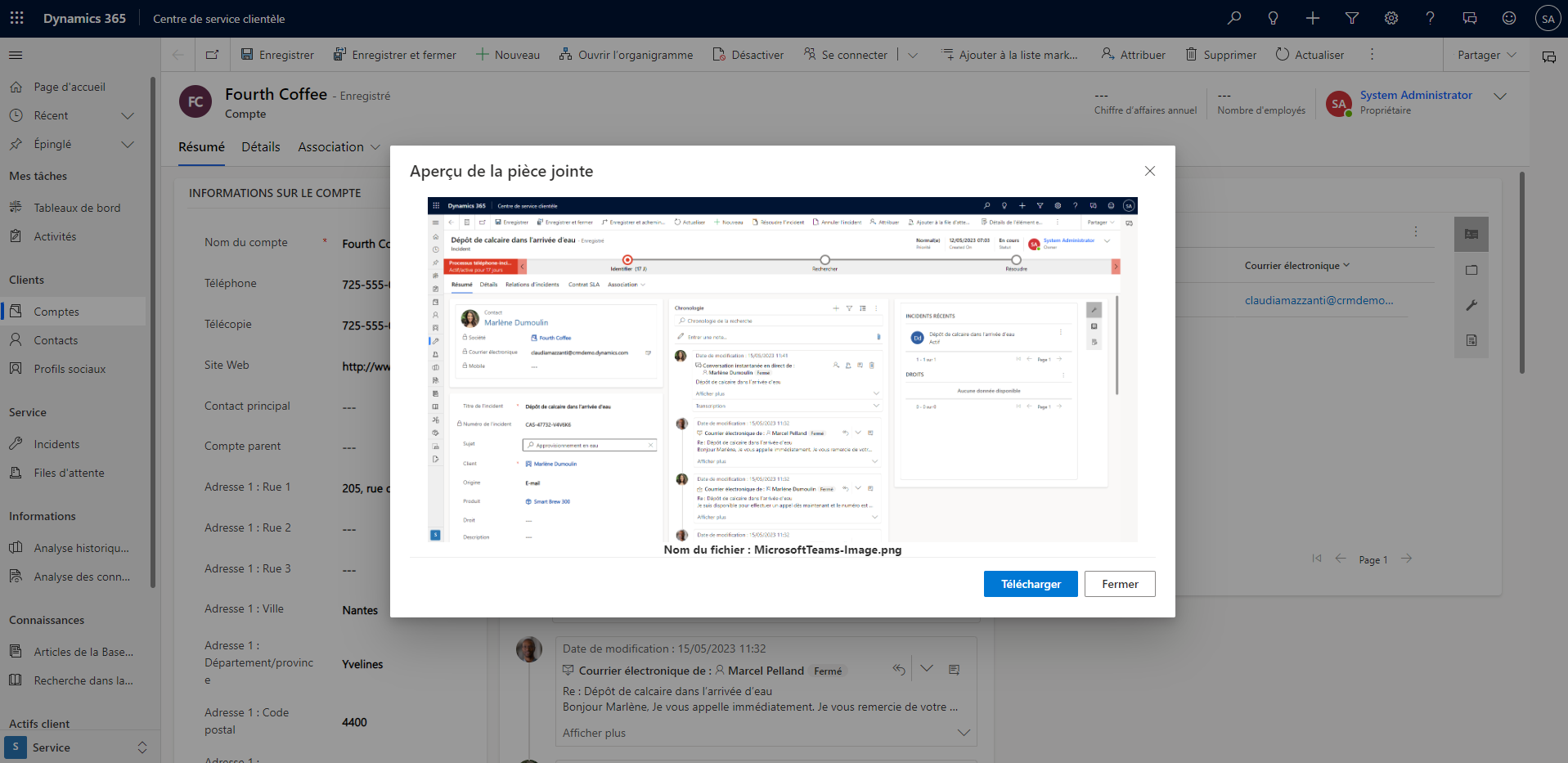Open Ouvrir l'organigramme command
This screenshot has height=763, width=1568.
click(626, 55)
